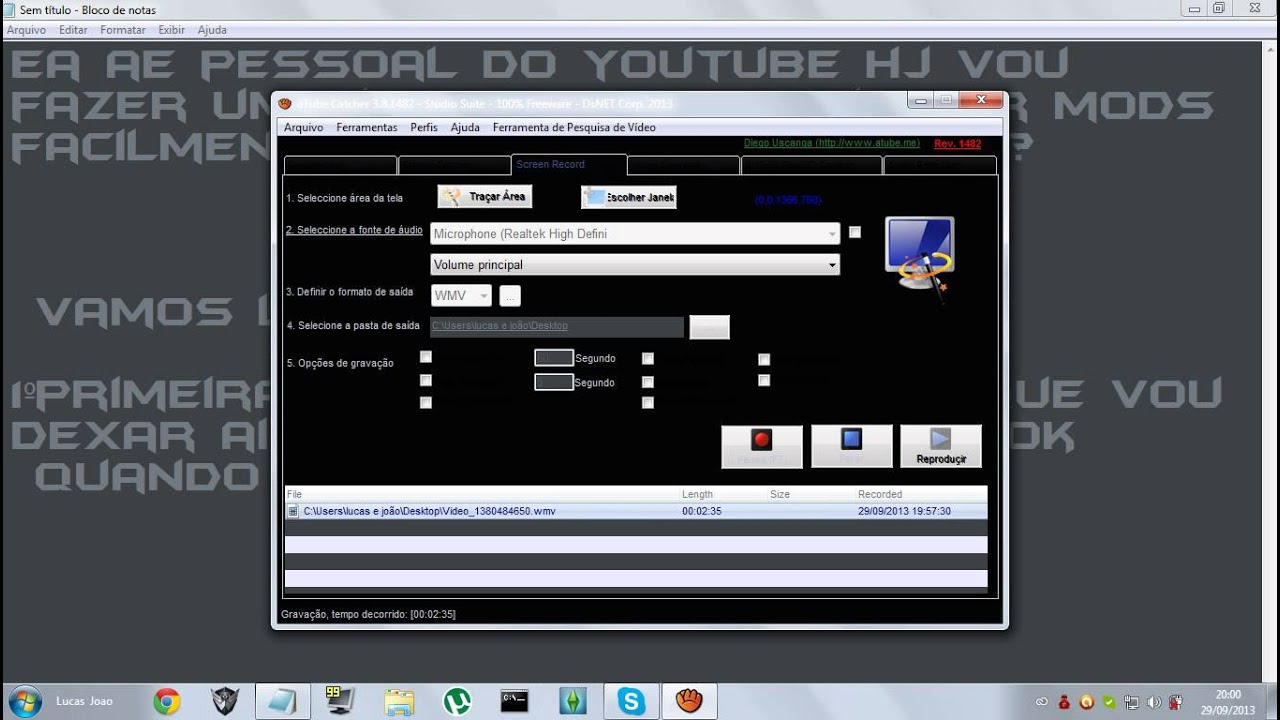Image resolution: width=1280 pixels, height=720 pixels.
Task: Open the Diego Uscanga atube.me link
Action: (x=832, y=143)
